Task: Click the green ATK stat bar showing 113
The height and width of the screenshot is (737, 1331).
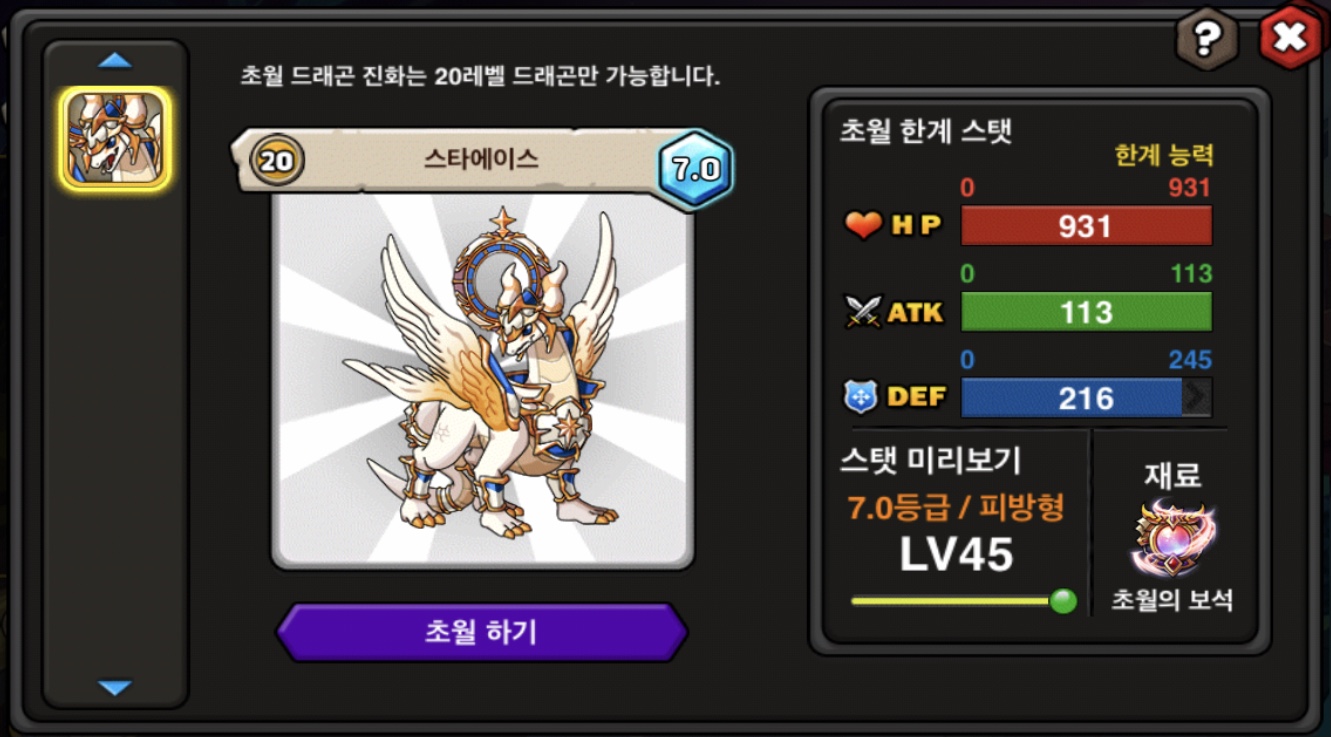Action: (x=1086, y=312)
